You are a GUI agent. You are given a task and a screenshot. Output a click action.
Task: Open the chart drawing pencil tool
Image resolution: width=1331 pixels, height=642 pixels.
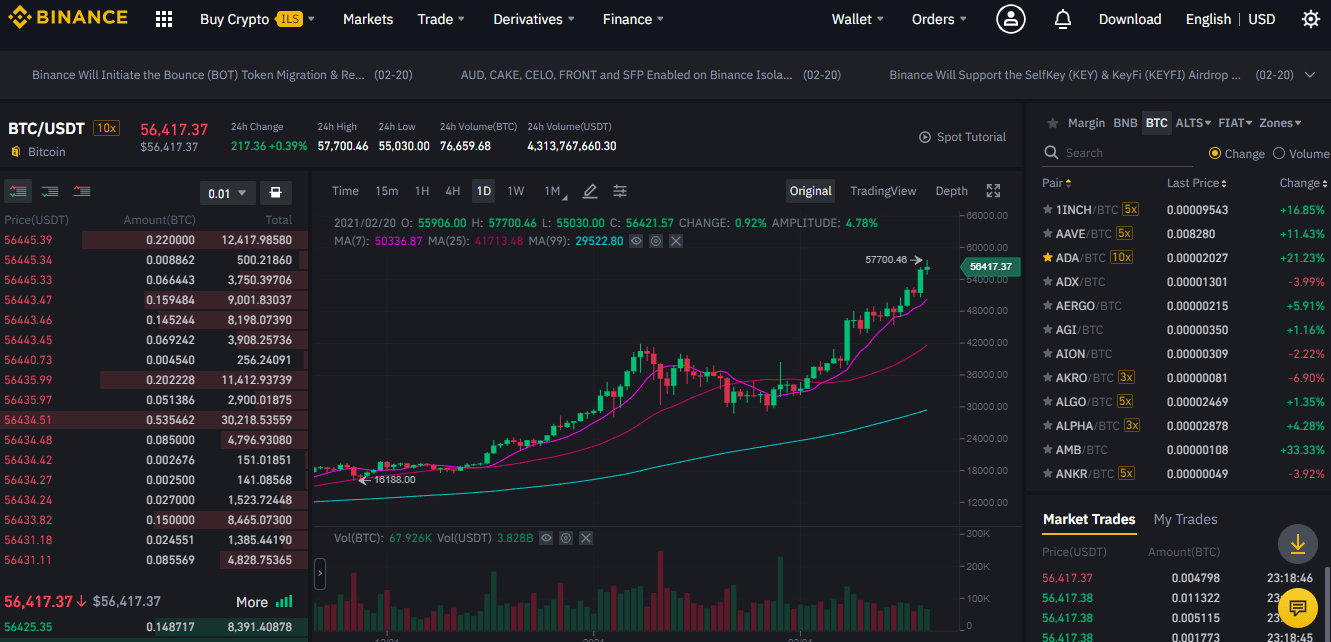(590, 191)
